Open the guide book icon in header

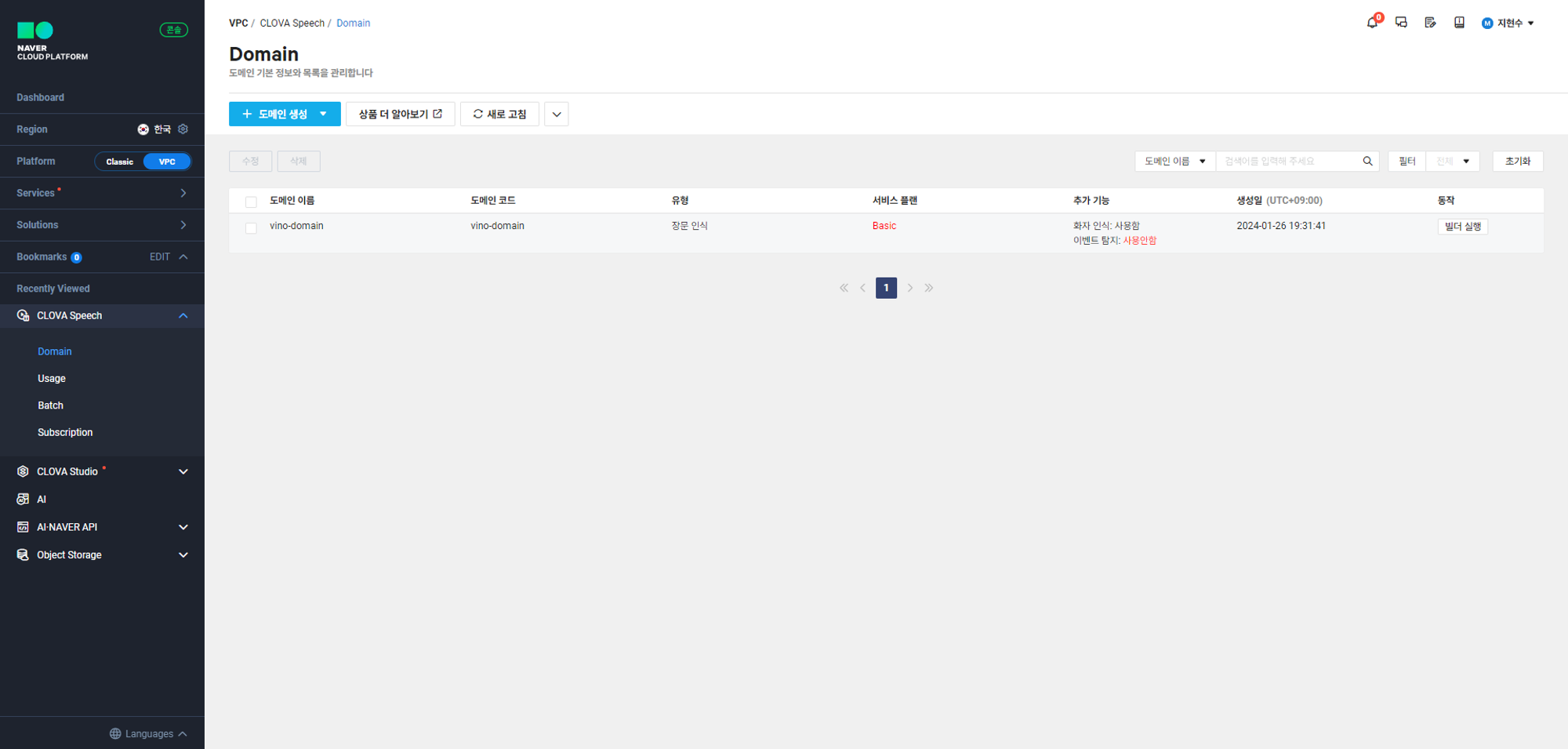point(1459,23)
